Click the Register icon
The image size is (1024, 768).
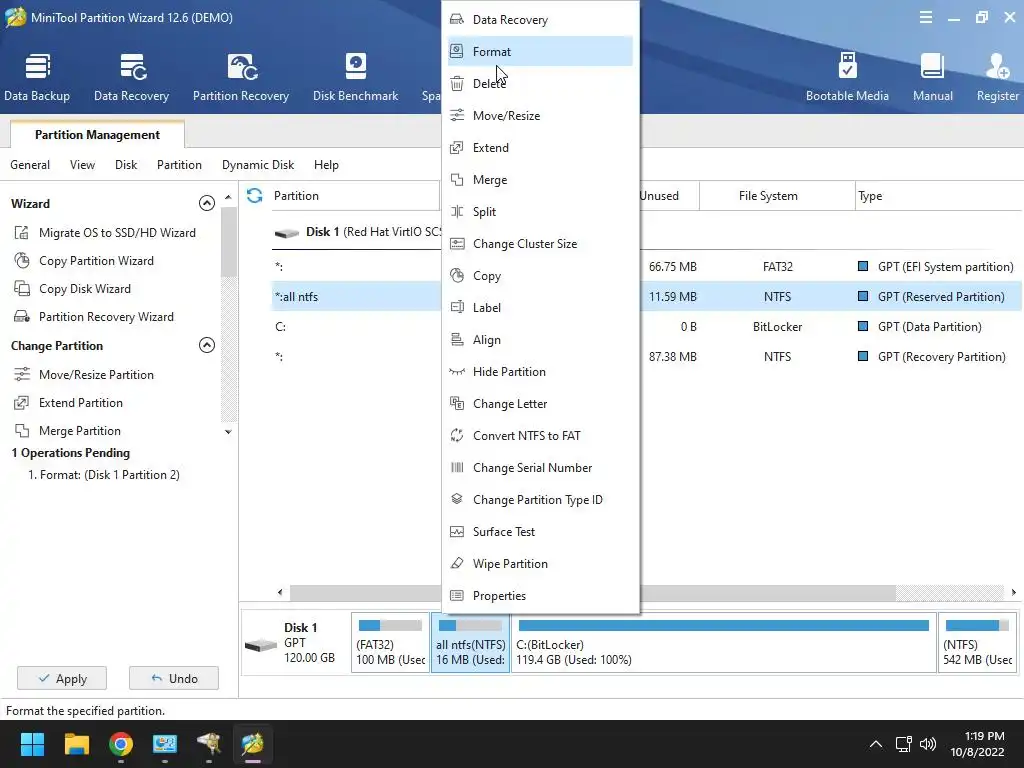pos(997,78)
